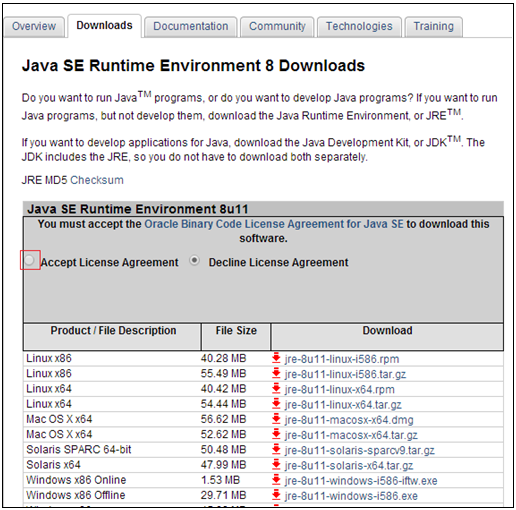Screen dimensions: 516x510
Task: Download jre-8u11-linux-x64.rpm file link
Action: point(340,389)
